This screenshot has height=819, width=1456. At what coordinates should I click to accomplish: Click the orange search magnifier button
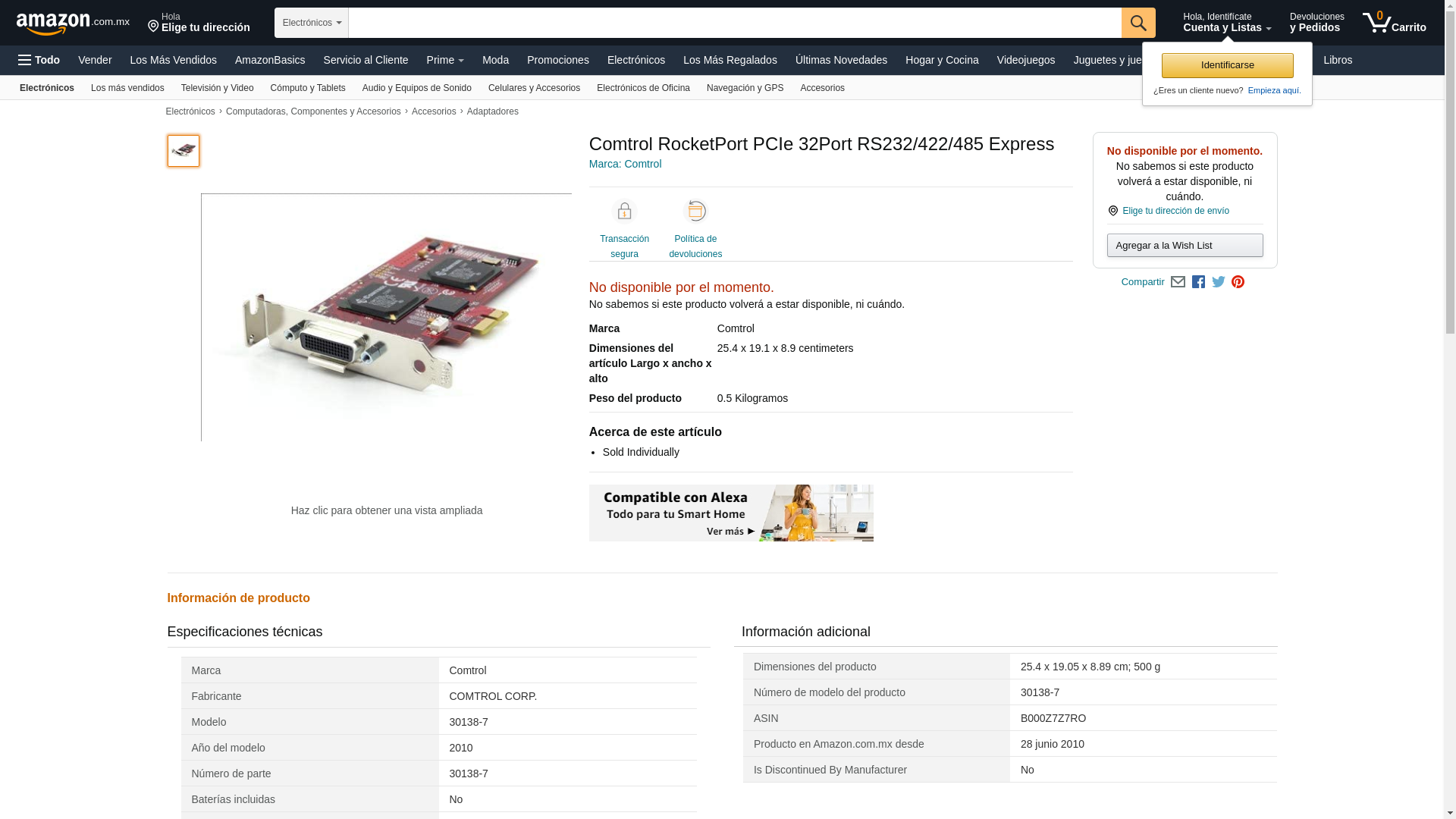point(1138,23)
